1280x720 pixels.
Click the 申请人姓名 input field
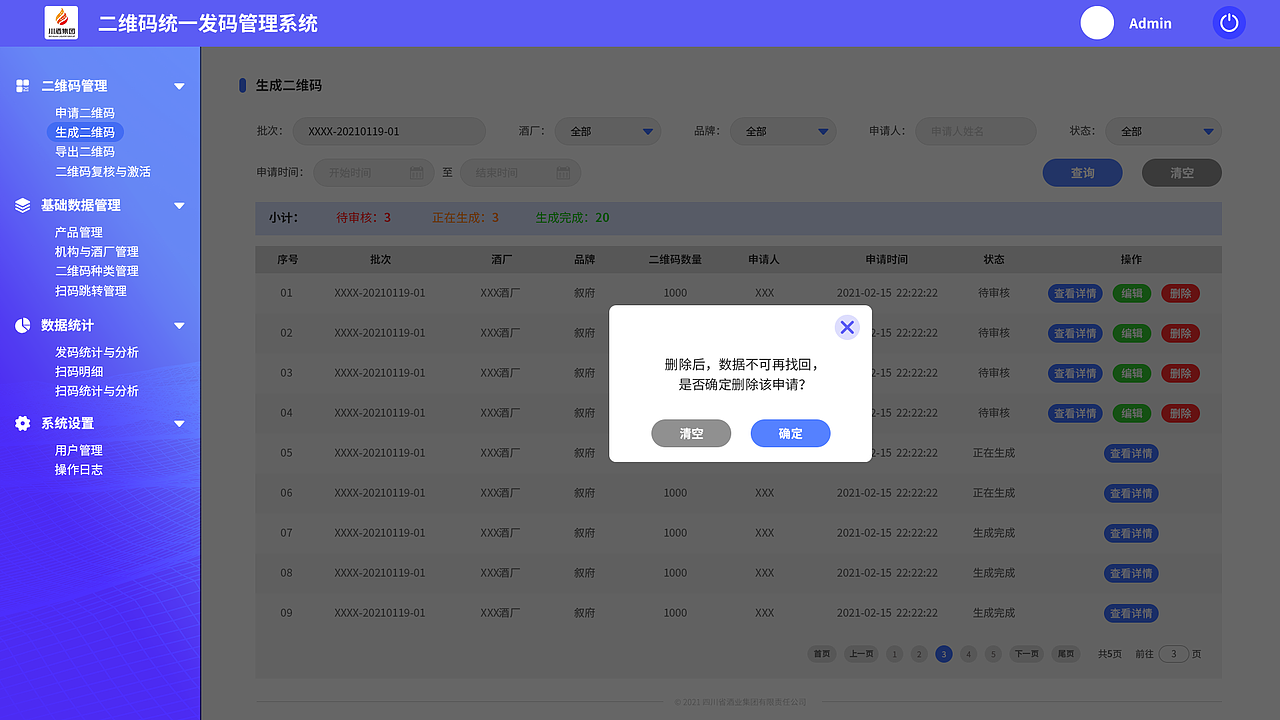coord(975,131)
